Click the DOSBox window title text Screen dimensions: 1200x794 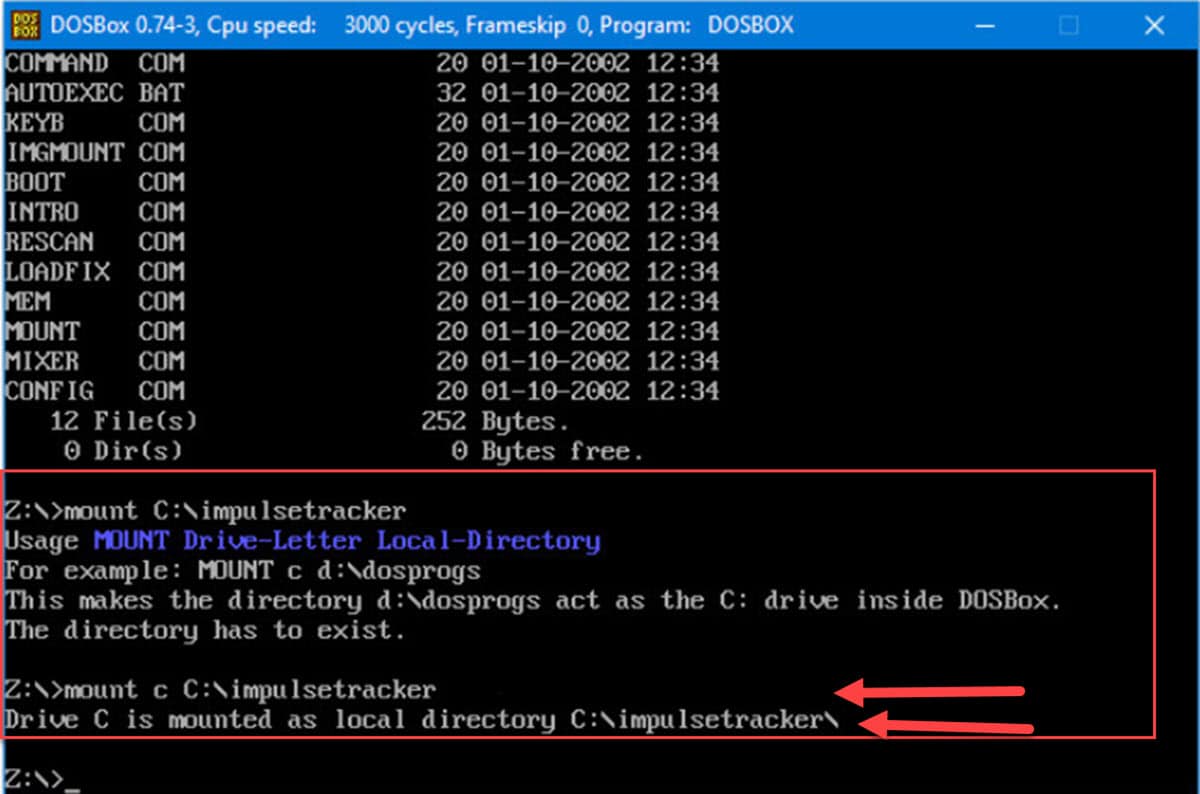point(420,25)
